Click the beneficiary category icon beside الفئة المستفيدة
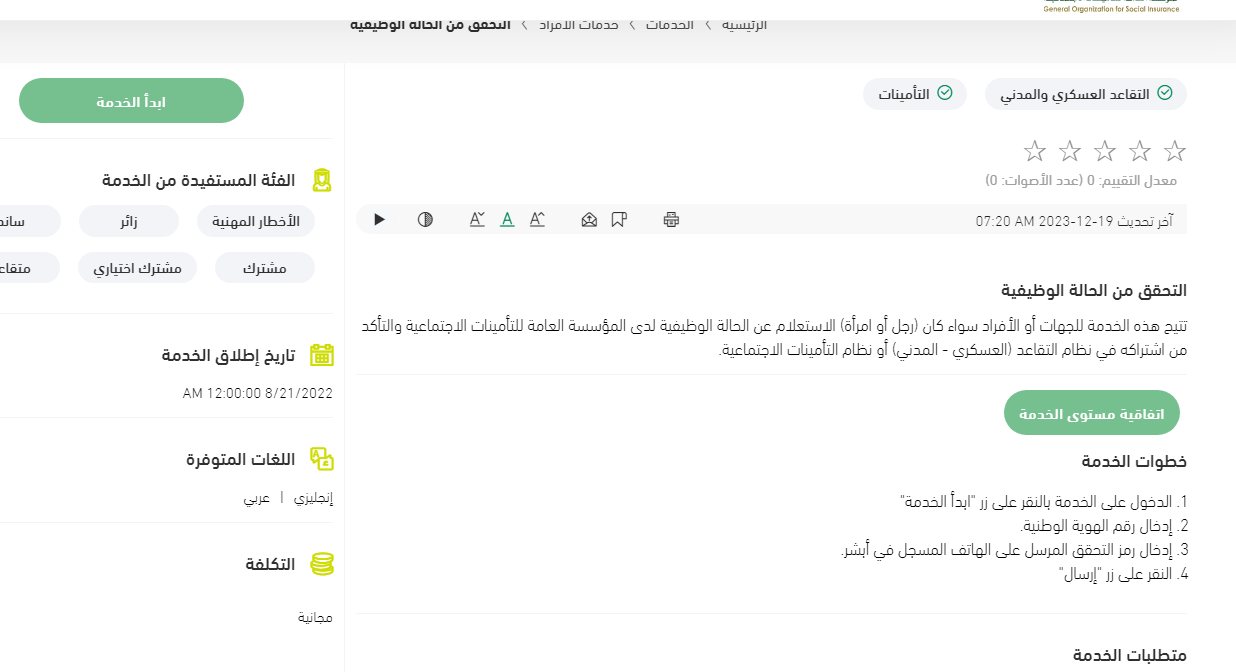 coord(321,180)
